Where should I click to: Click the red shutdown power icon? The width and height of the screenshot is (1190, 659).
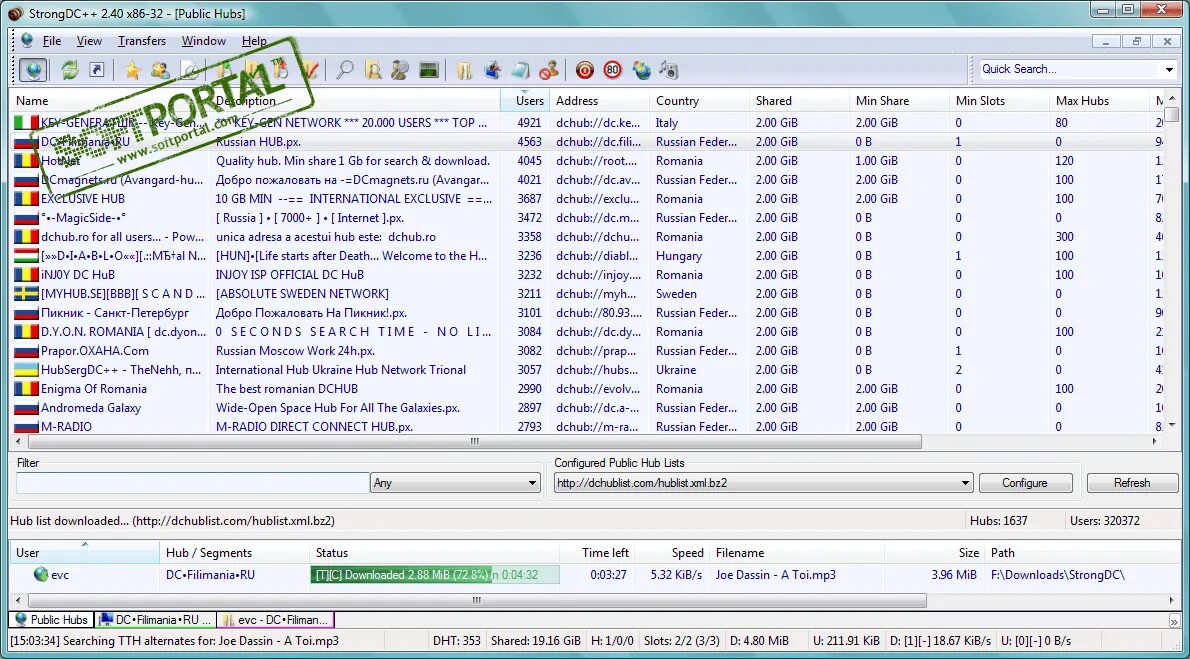click(x=584, y=71)
